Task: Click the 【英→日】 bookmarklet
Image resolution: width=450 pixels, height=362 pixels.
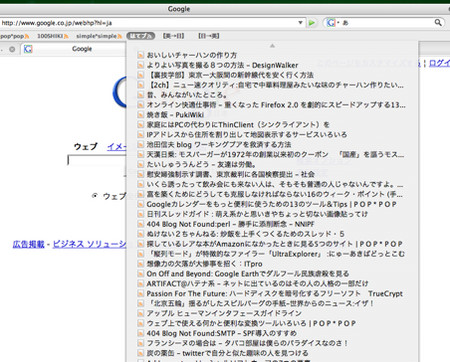Action: coord(173,36)
